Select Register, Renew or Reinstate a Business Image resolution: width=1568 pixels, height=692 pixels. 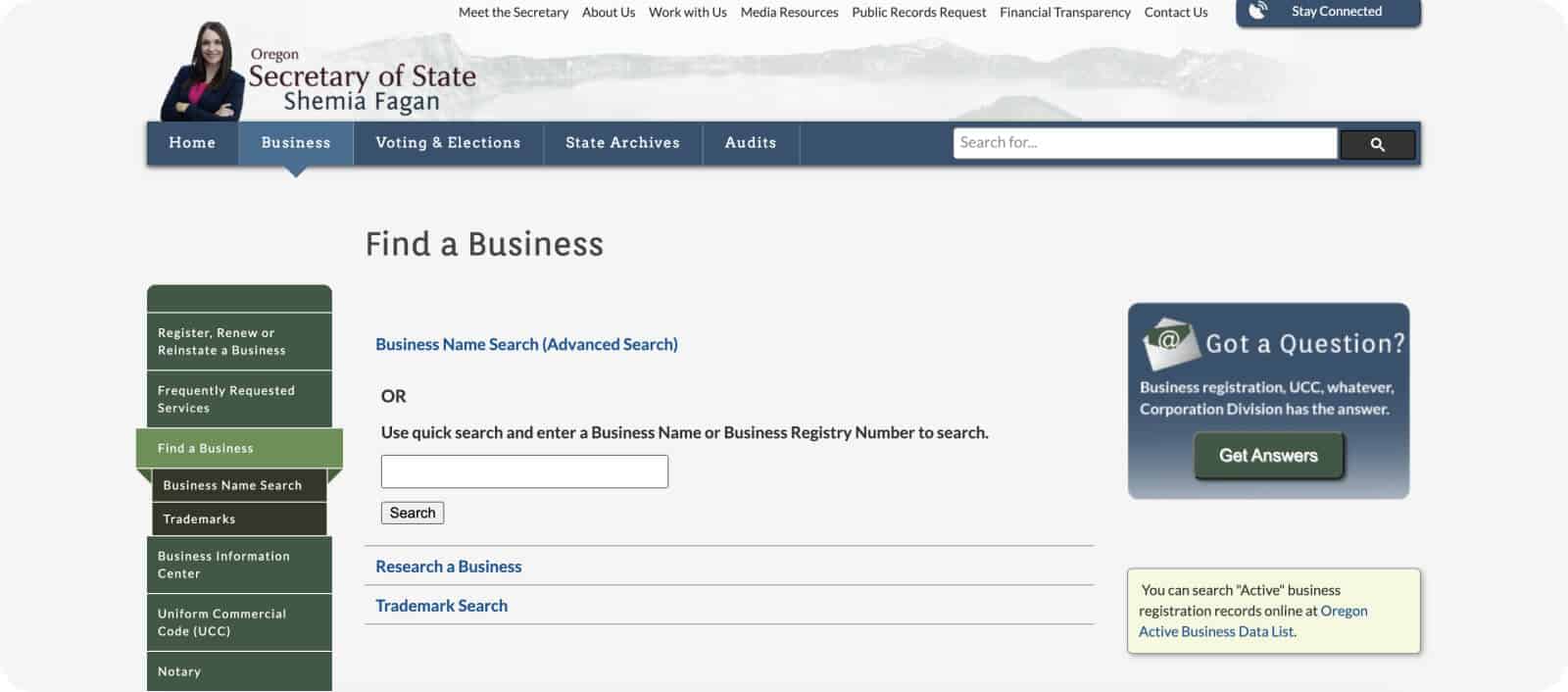click(x=239, y=341)
